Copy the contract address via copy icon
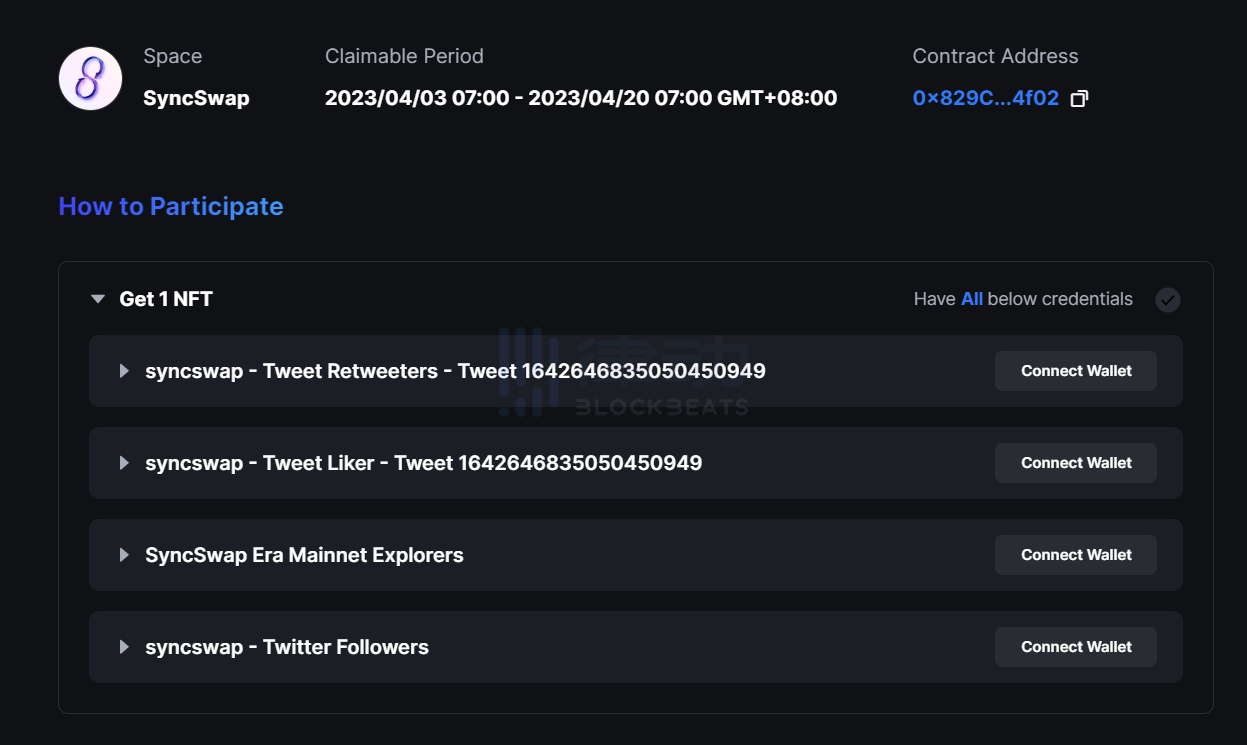Screen dimensions: 1247x745 tap(1079, 99)
